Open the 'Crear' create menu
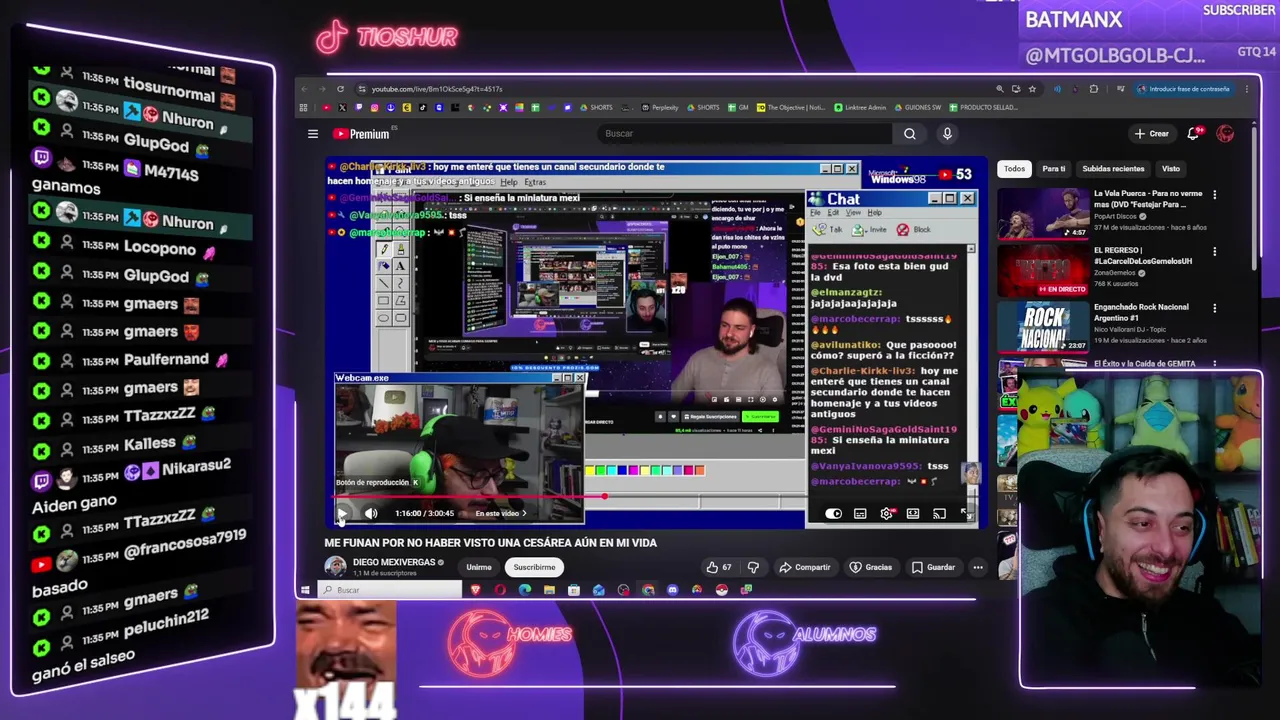 [x=1152, y=134]
